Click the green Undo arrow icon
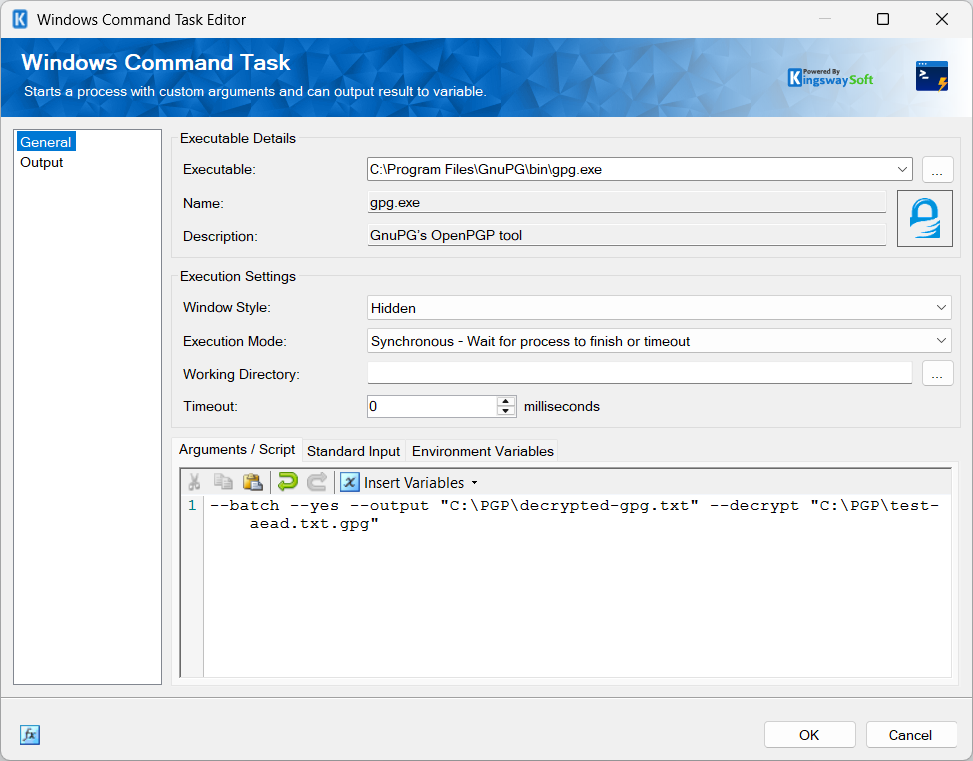The width and height of the screenshot is (973, 761). (288, 482)
